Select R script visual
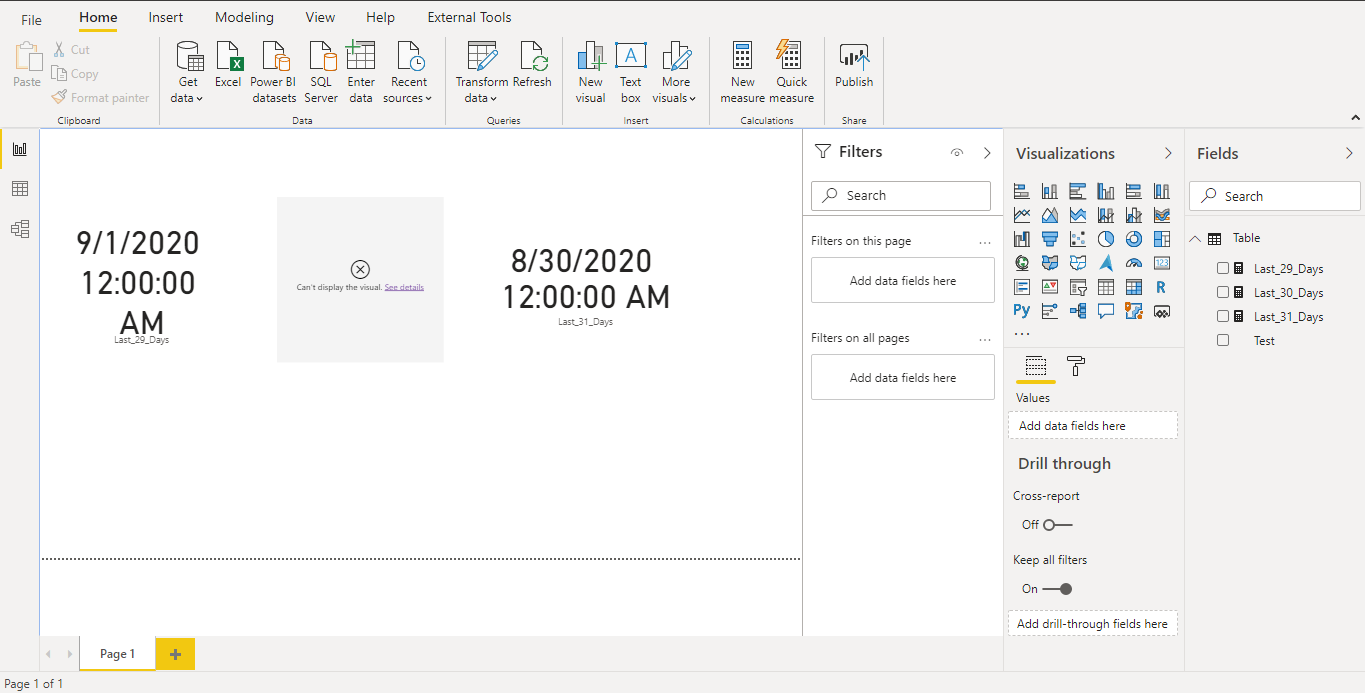Image resolution: width=1365 pixels, height=693 pixels. point(1162,287)
